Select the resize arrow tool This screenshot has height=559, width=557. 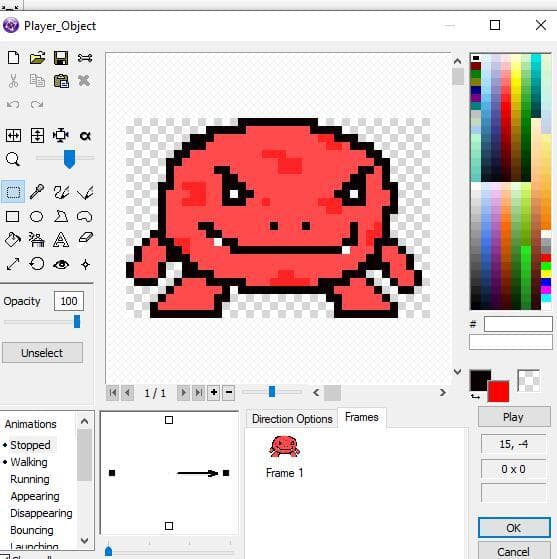tap(13, 264)
